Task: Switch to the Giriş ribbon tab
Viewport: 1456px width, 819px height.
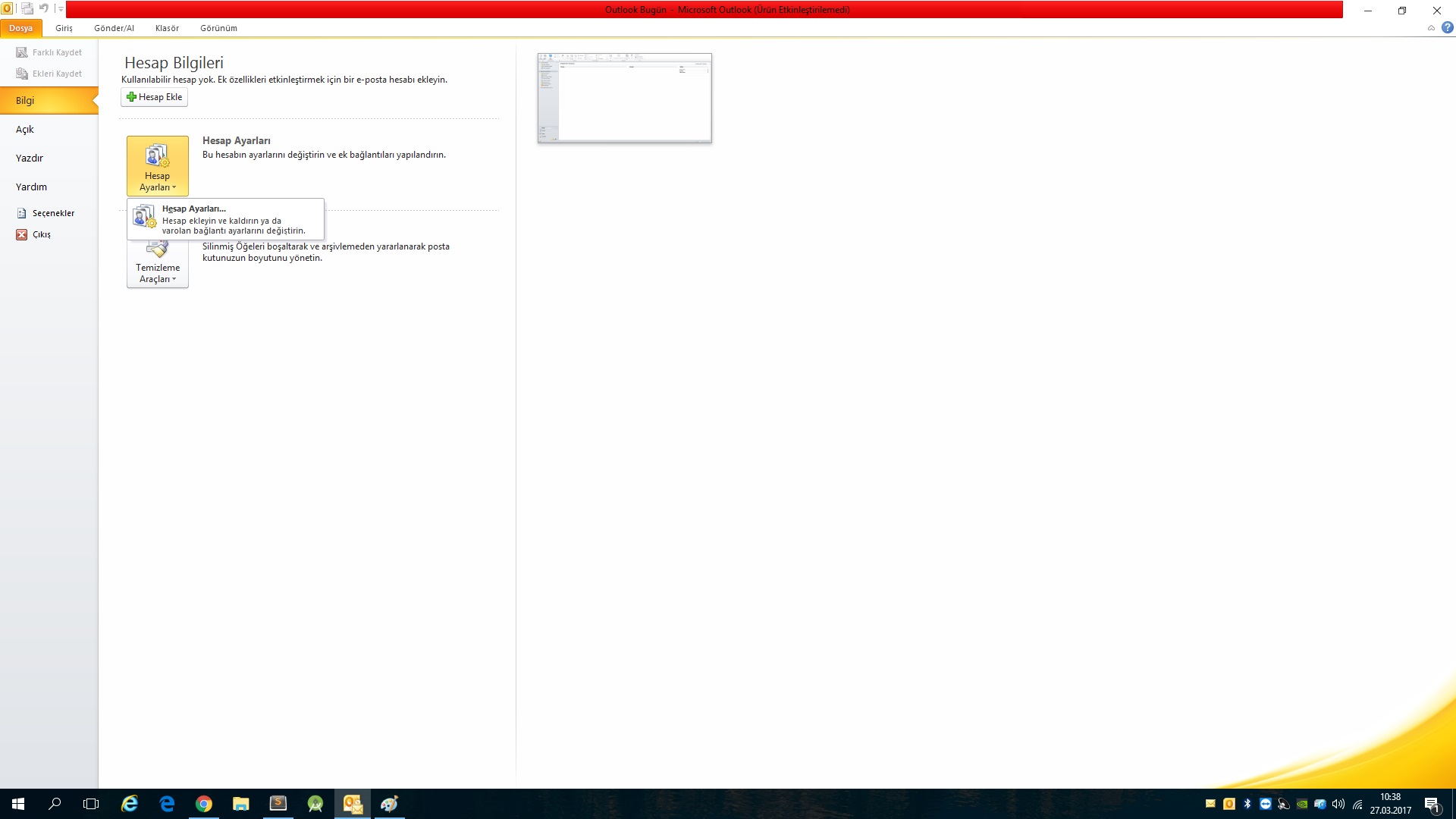Action: [x=64, y=28]
